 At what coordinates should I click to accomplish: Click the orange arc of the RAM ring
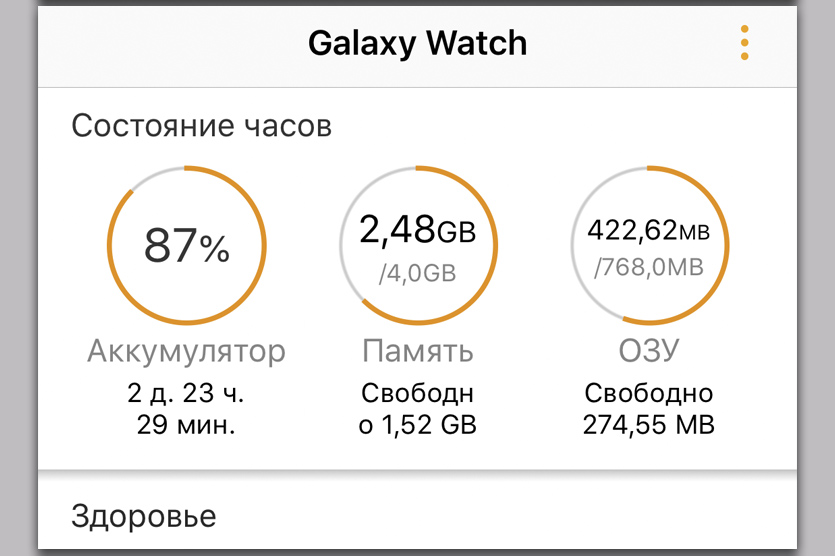[726, 245]
